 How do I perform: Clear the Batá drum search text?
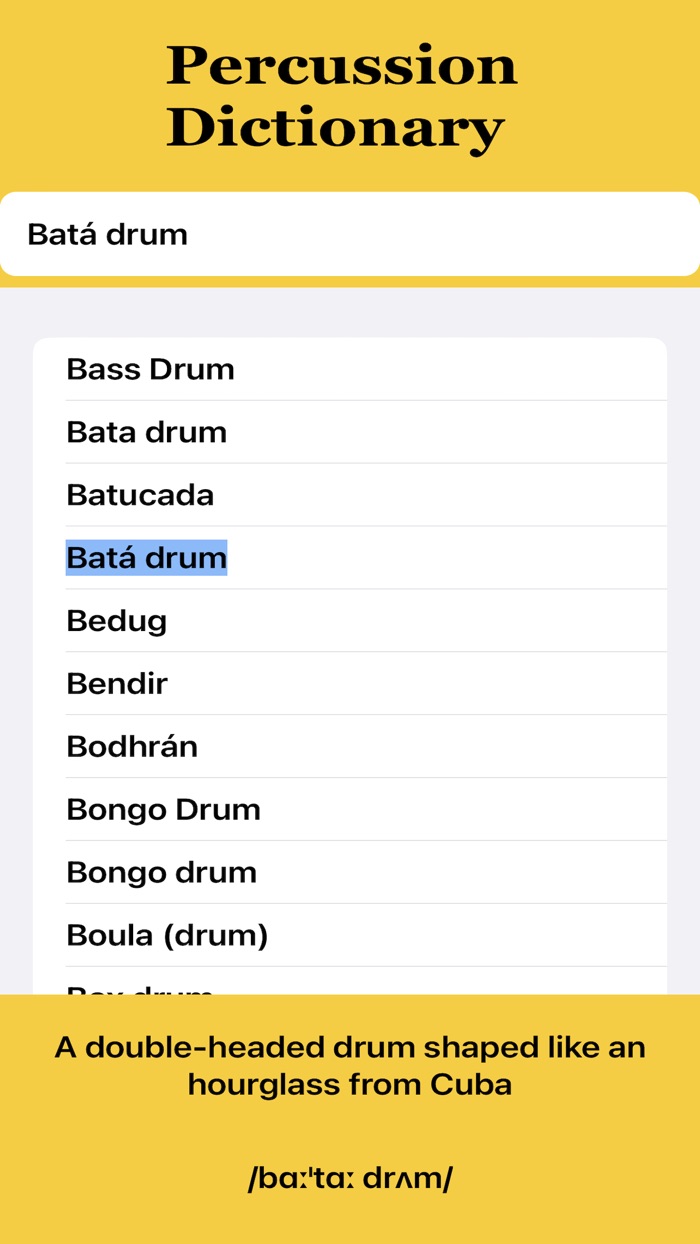coord(107,233)
